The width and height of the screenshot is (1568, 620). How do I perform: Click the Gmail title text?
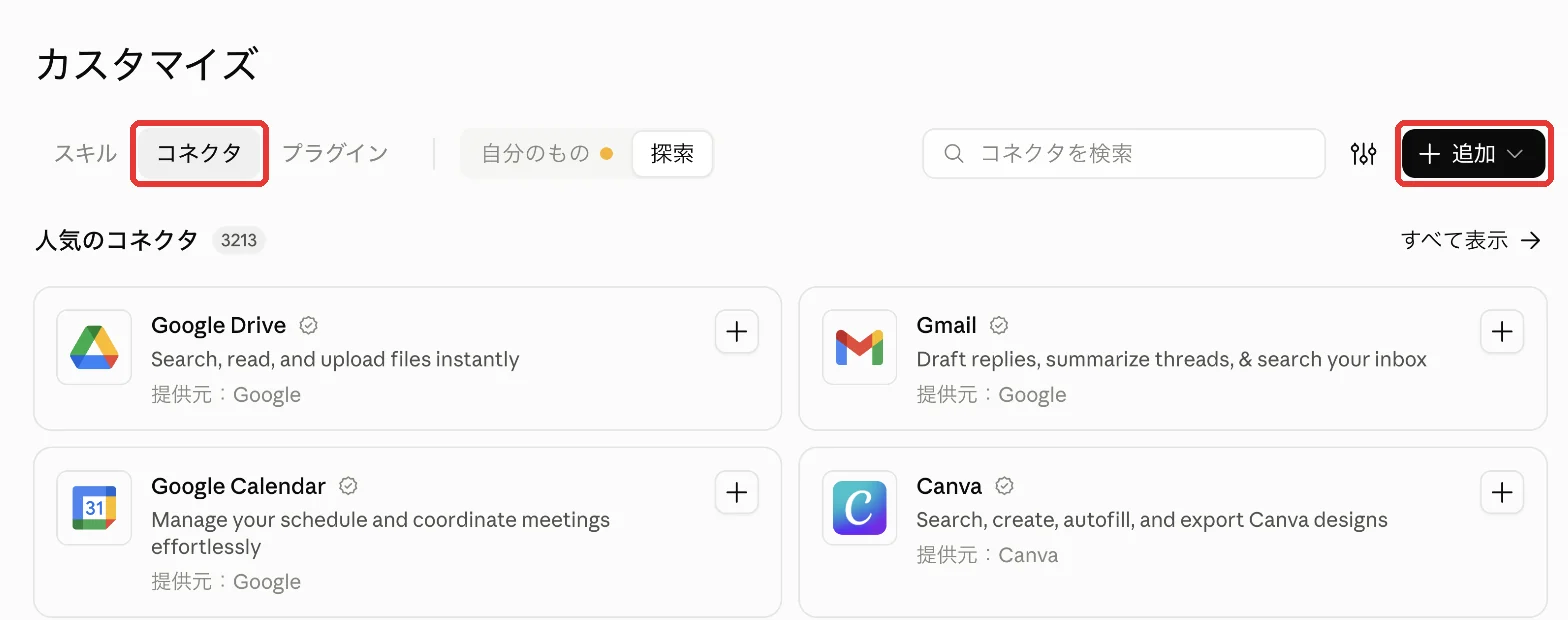coord(946,325)
